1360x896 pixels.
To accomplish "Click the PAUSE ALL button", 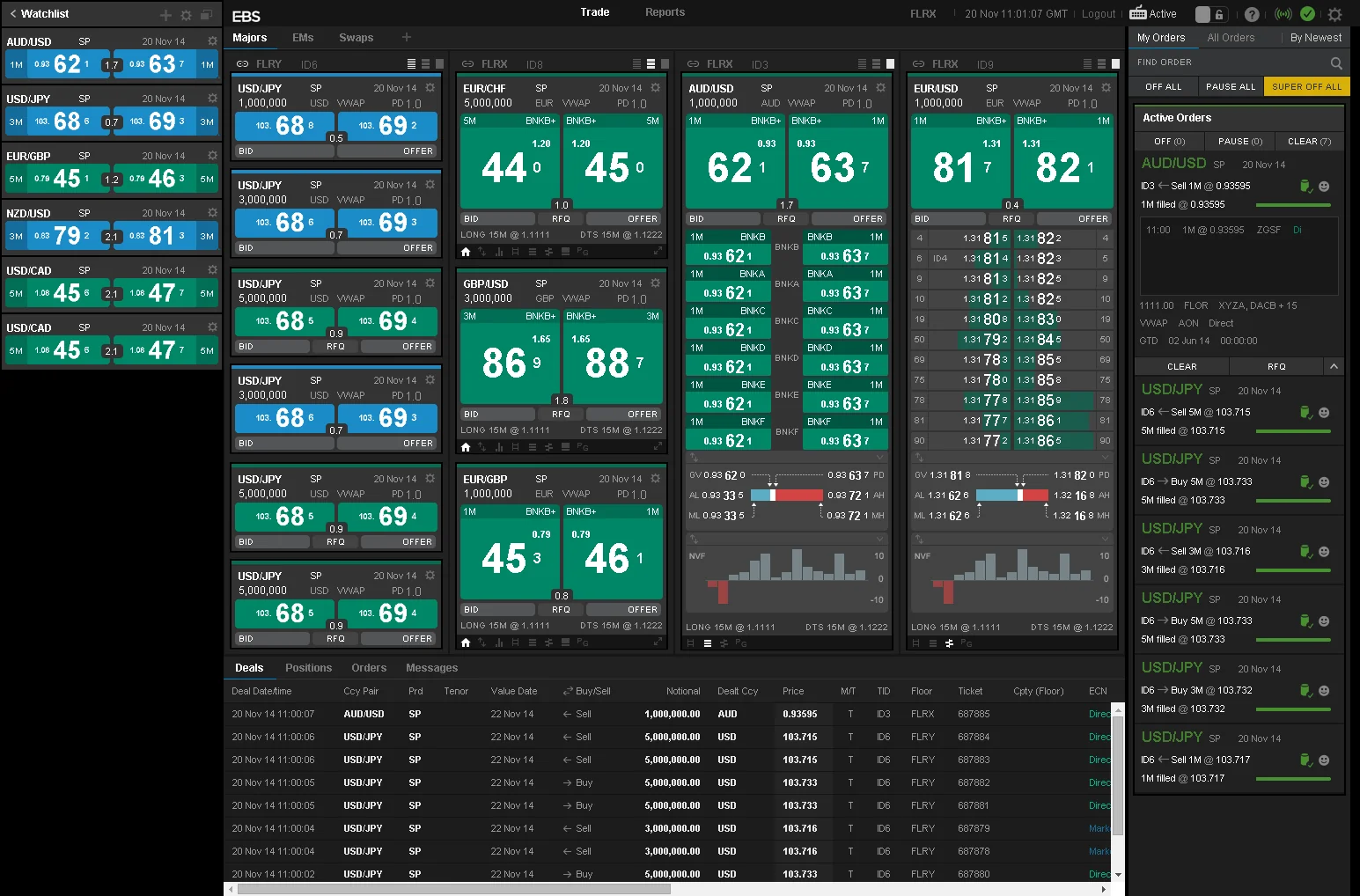I will click(1231, 86).
